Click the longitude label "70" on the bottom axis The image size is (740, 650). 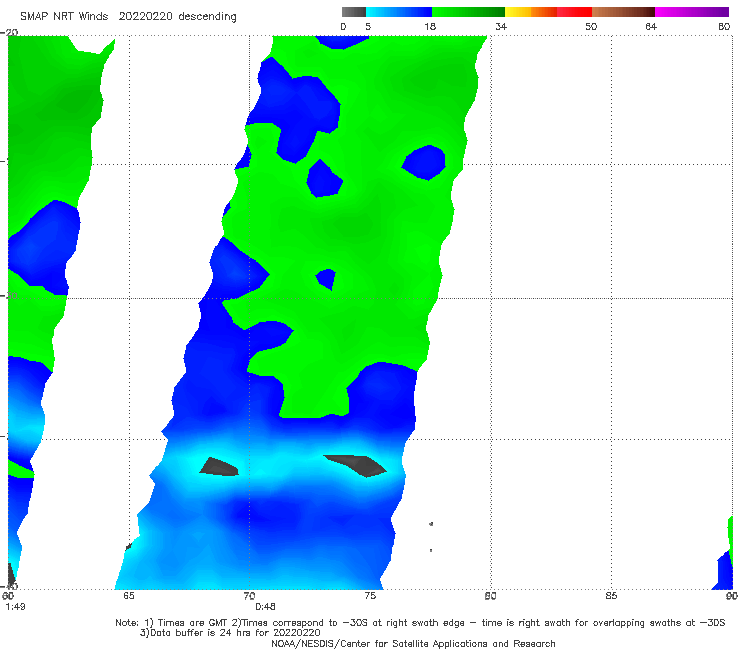(249, 596)
